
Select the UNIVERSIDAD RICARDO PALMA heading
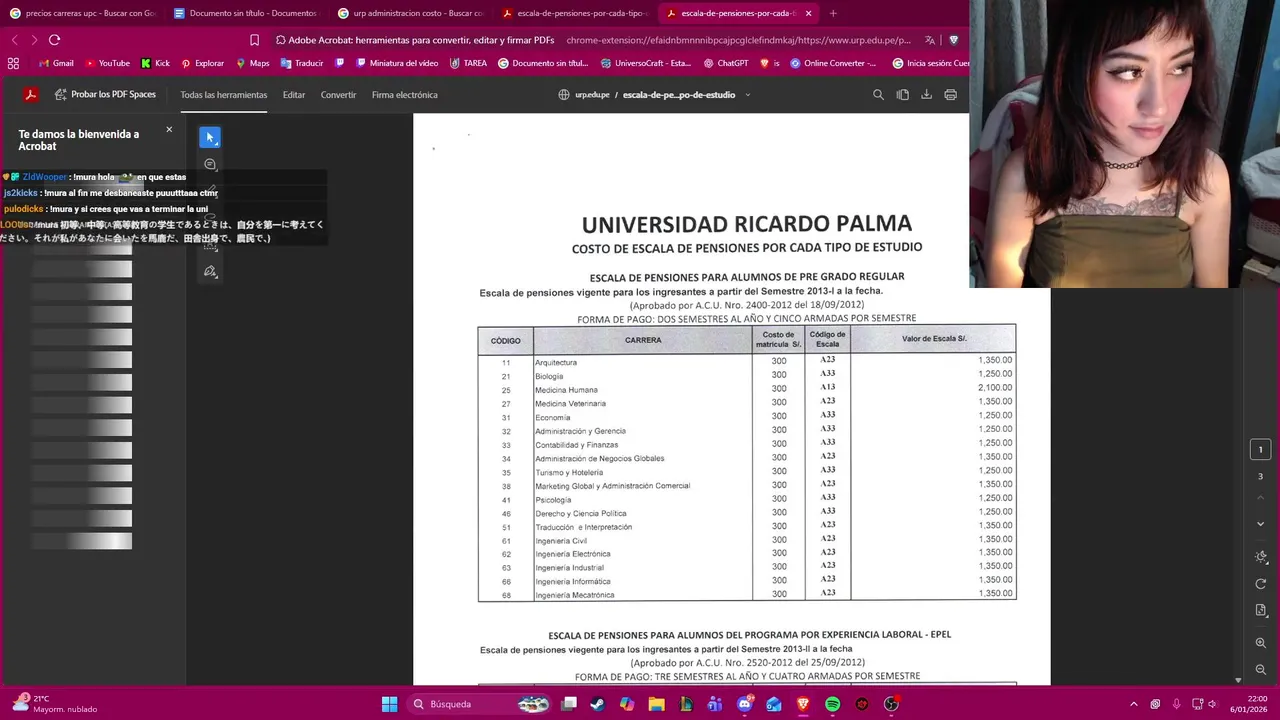click(747, 224)
